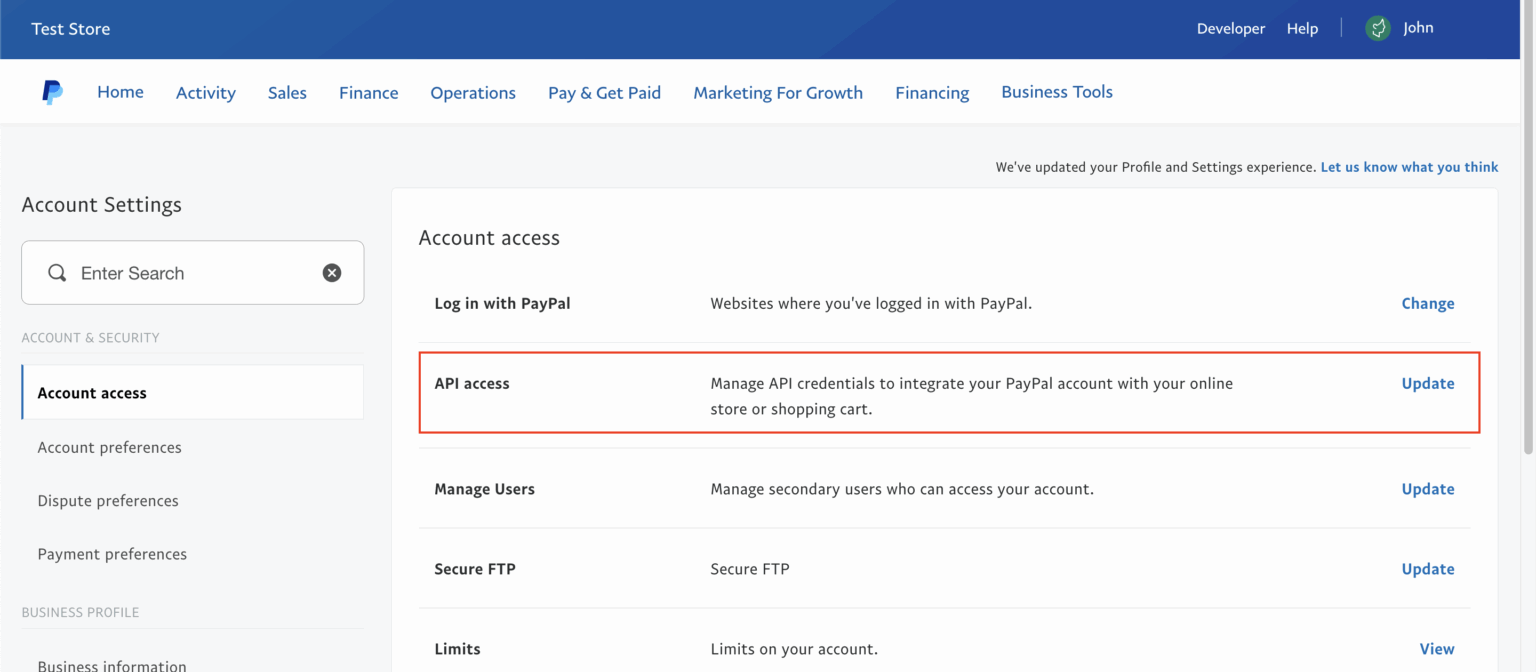Change Log in with PayPal websites
The height and width of the screenshot is (672, 1536).
[x=1428, y=303]
